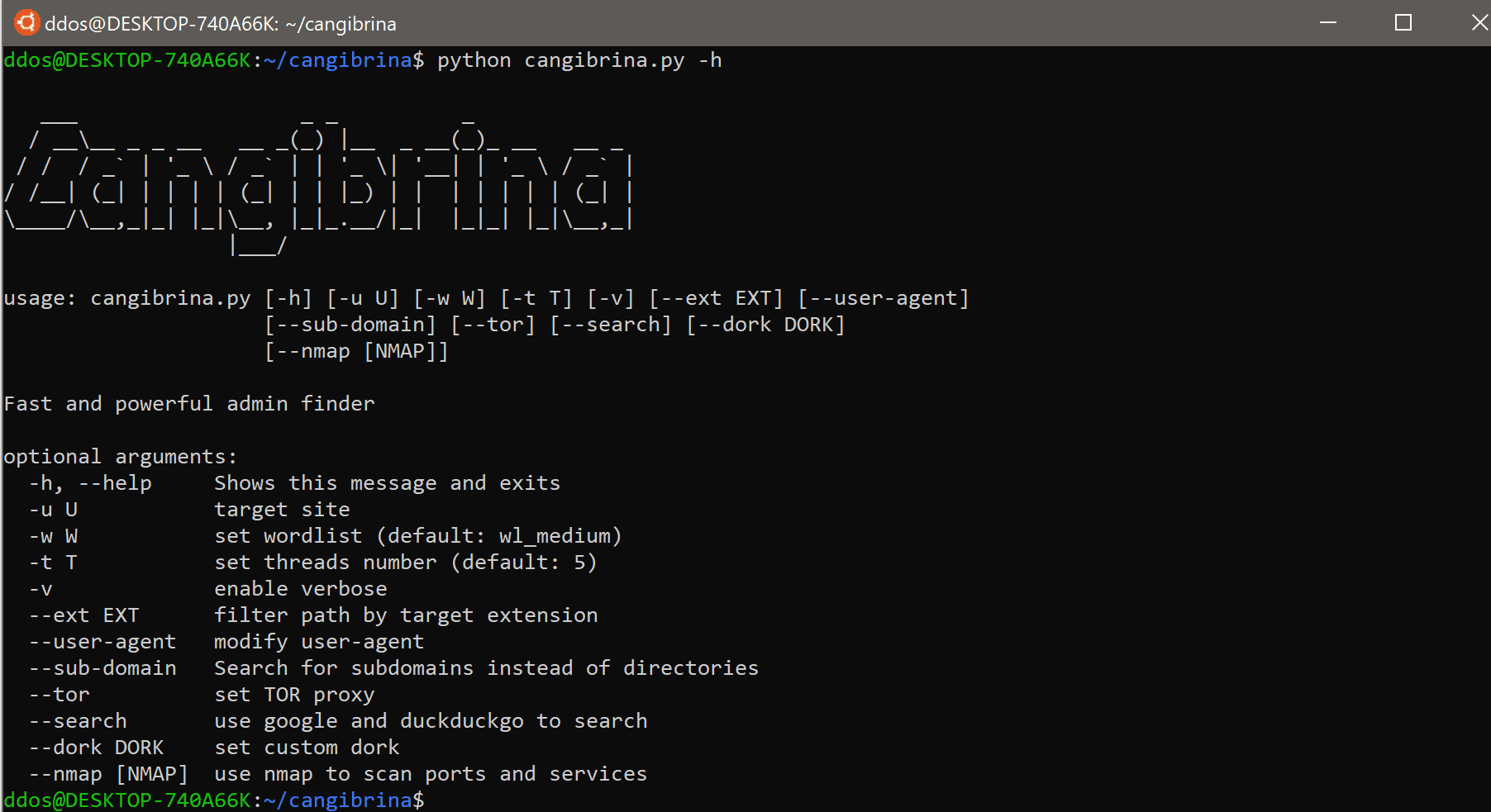Click 'Fast and powerful admin finder' description
The height and width of the screenshot is (812, 1491).
[189, 404]
